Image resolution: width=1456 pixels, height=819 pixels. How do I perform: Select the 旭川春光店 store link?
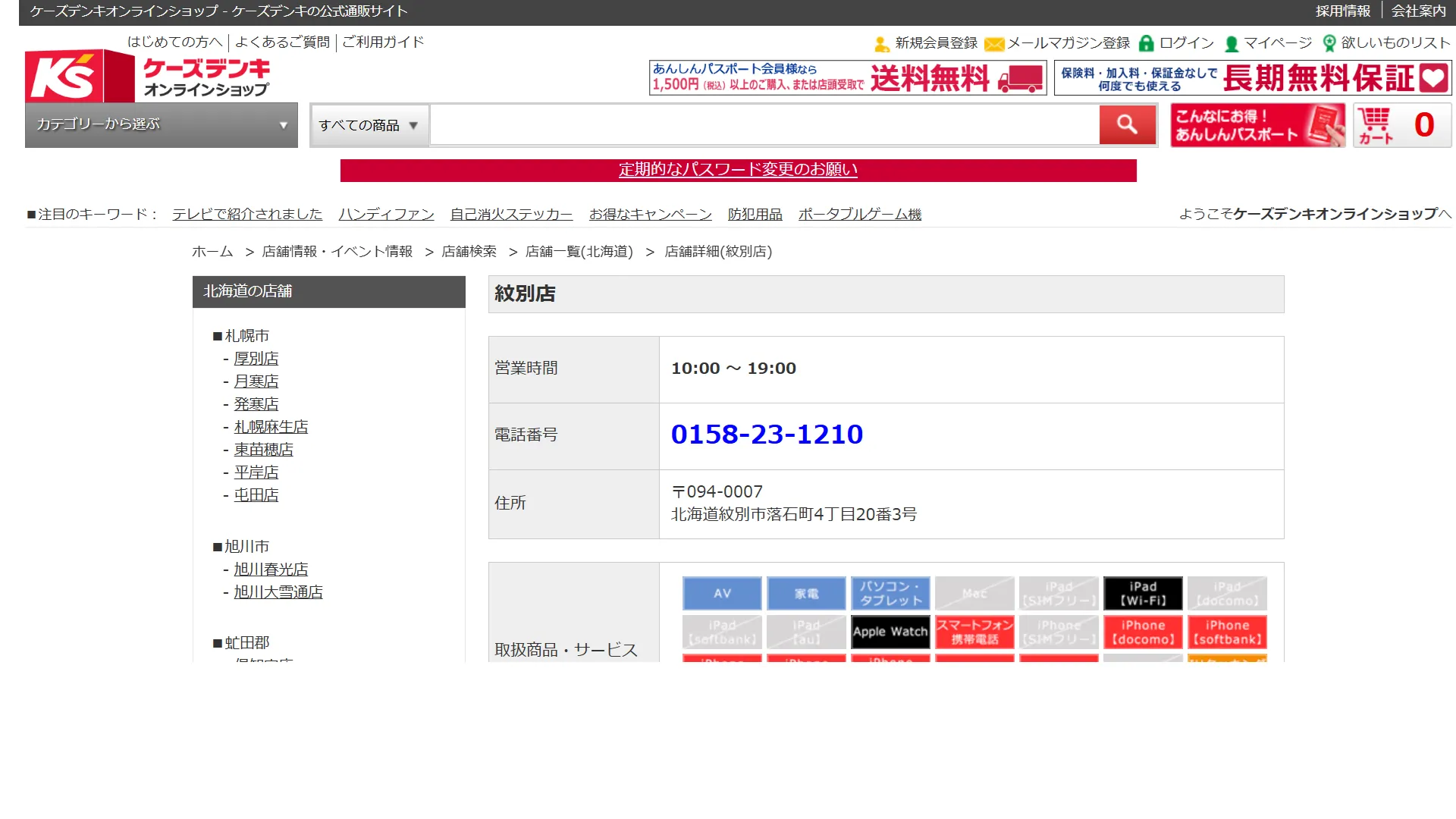[x=271, y=570]
